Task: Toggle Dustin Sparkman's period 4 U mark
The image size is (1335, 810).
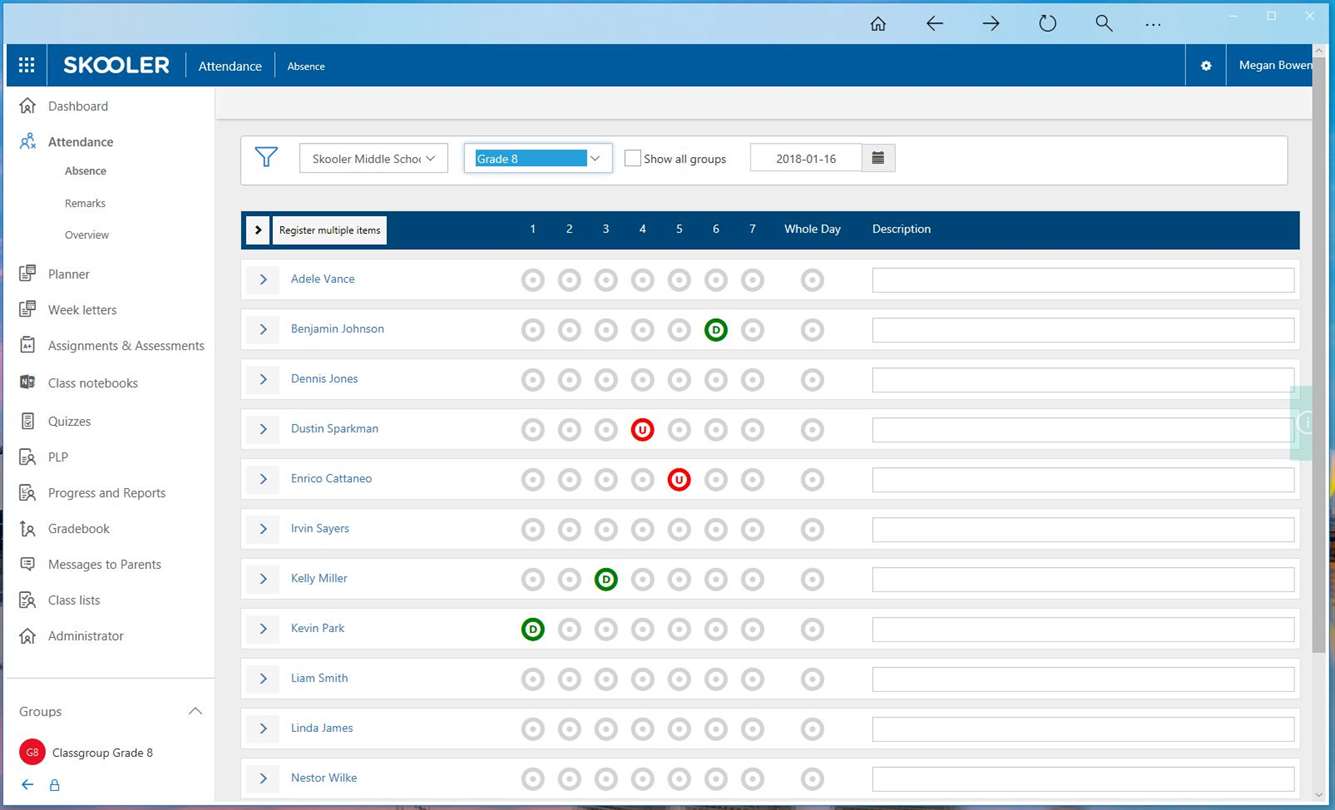Action: pos(642,429)
